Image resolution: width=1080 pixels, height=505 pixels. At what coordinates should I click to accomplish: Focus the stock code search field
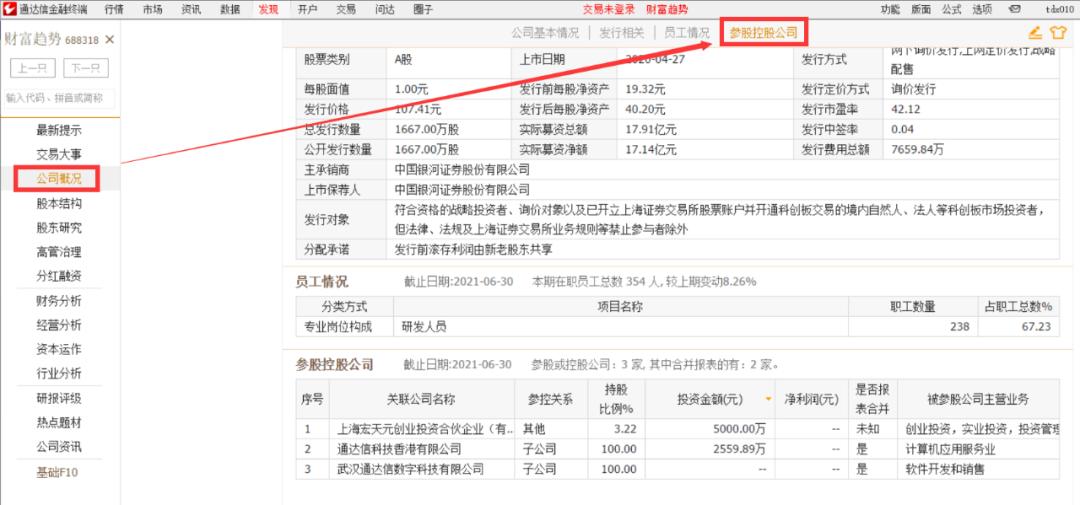tap(60, 98)
